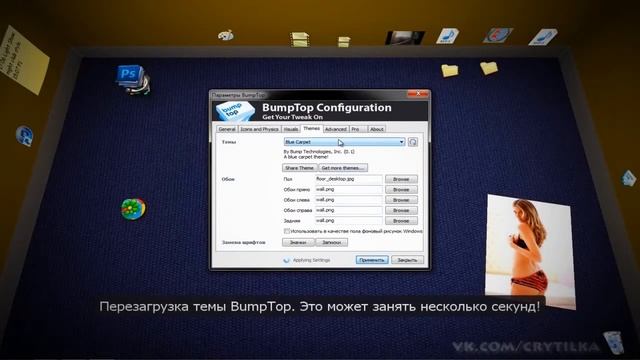Screen dimensions: 640x360
Task: Click Browse in the Обои прямо row
Action: point(401,190)
